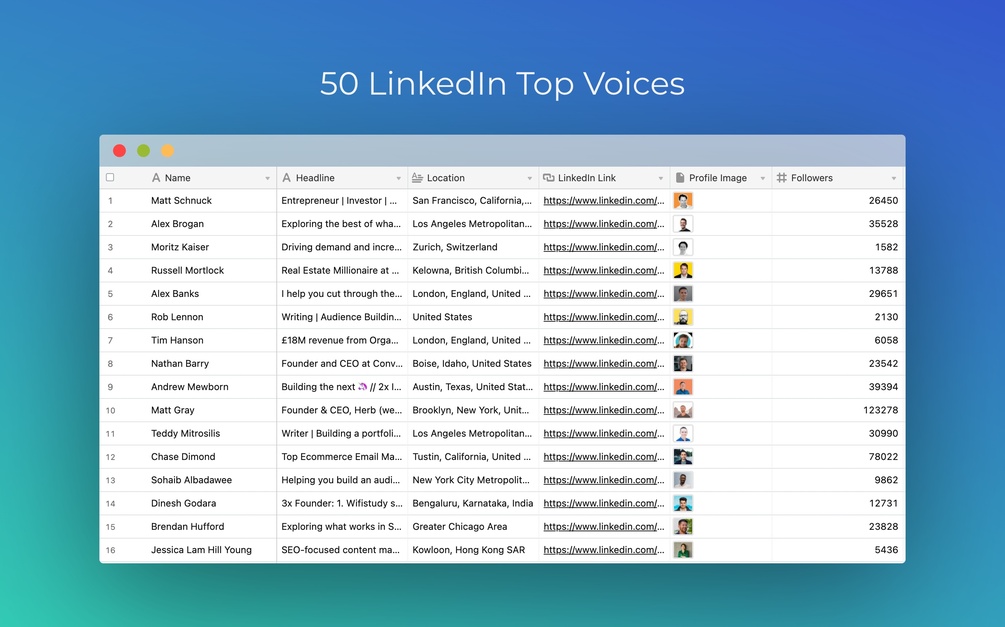1005x627 pixels.
Task: Click the red window button
Action: 119,151
